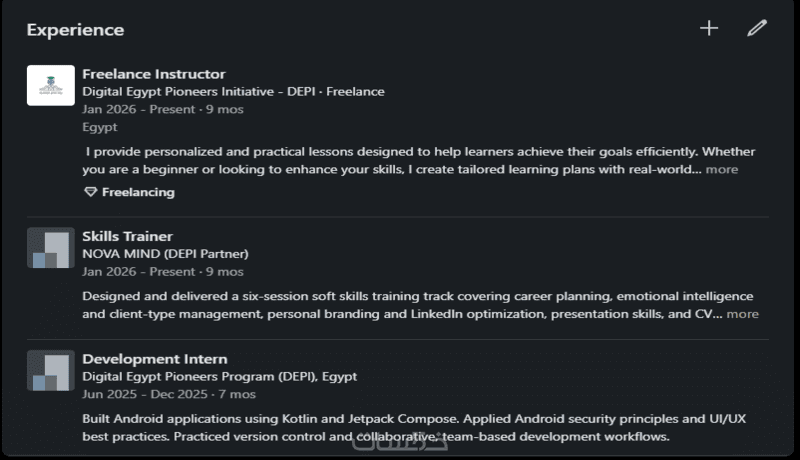Click the Skills Trainer description paragraph
This screenshot has width=800, height=460.
pos(418,305)
